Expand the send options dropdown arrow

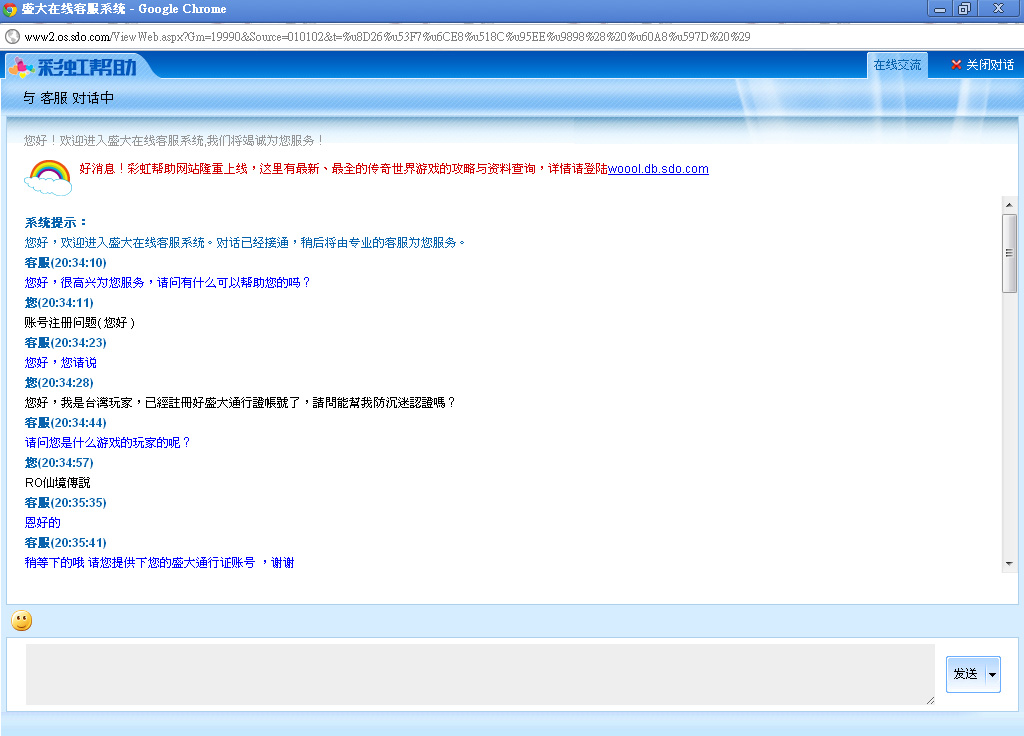(993, 674)
